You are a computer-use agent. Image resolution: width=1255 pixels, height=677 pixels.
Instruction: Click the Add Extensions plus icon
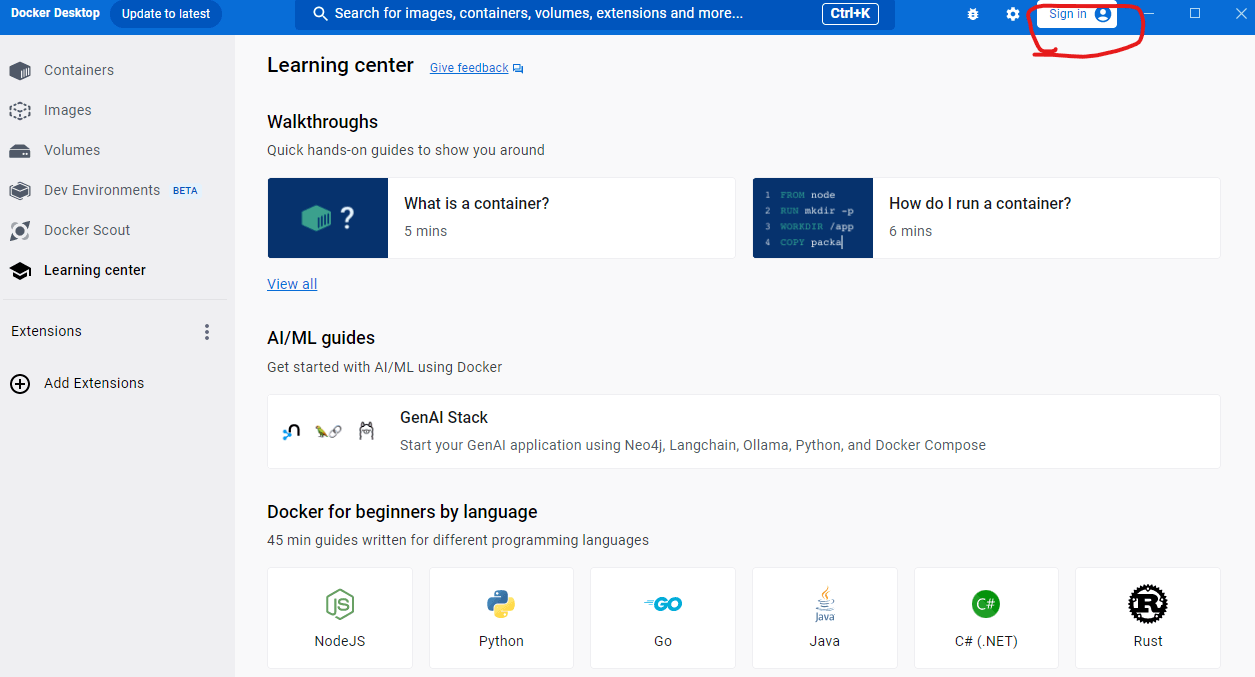pos(20,384)
